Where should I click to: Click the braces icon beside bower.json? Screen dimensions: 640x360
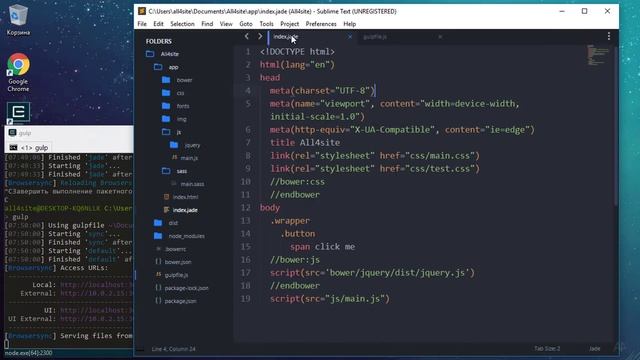[x=158, y=262]
